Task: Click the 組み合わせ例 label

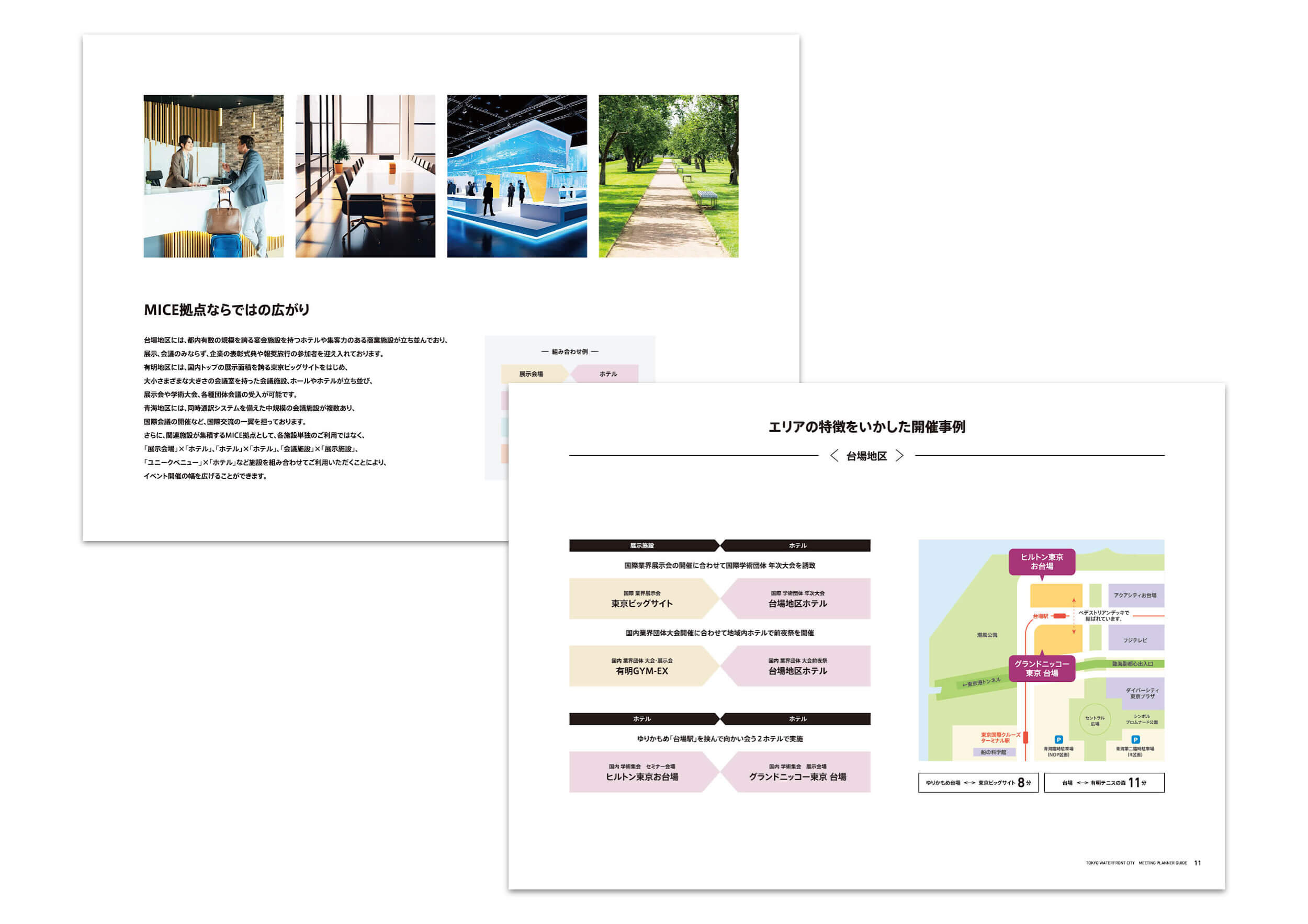Action: pyautogui.click(x=570, y=352)
